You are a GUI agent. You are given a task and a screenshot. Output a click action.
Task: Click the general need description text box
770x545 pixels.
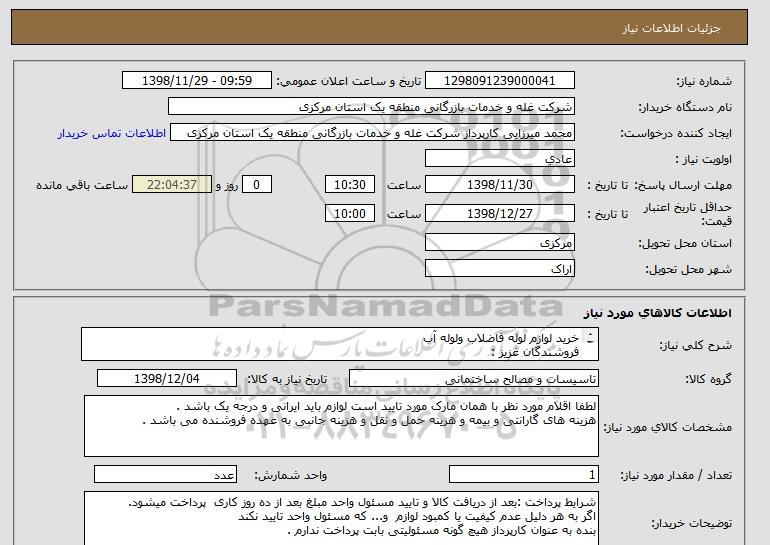(x=340, y=345)
